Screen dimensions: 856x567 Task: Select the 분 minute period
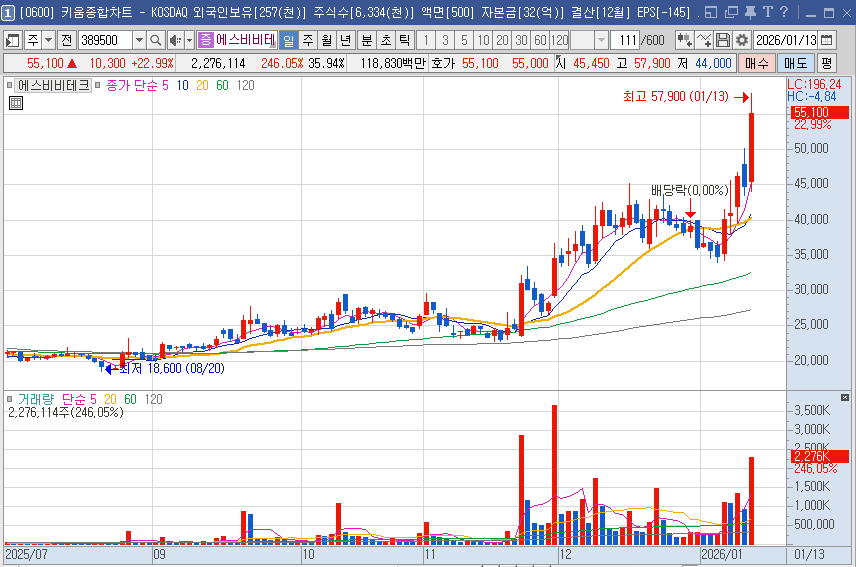(x=367, y=40)
